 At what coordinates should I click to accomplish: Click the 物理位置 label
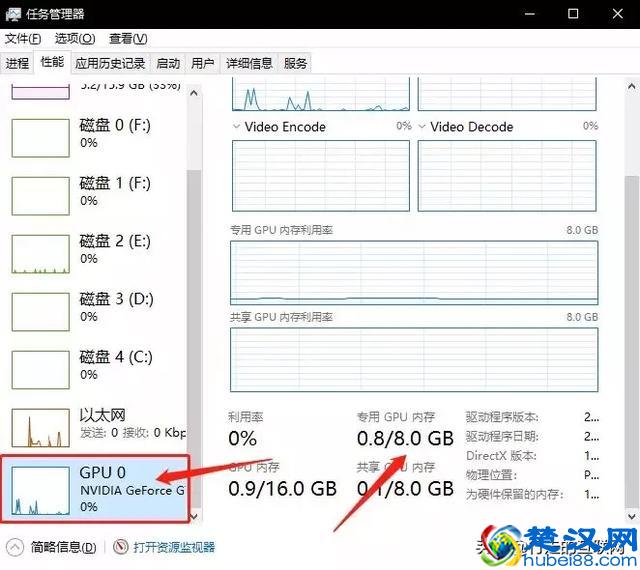(x=491, y=475)
